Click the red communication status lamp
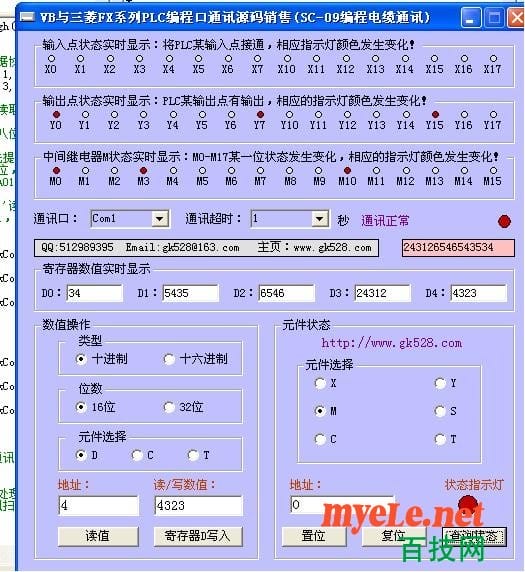The image size is (525, 572). pyautogui.click(x=504, y=221)
